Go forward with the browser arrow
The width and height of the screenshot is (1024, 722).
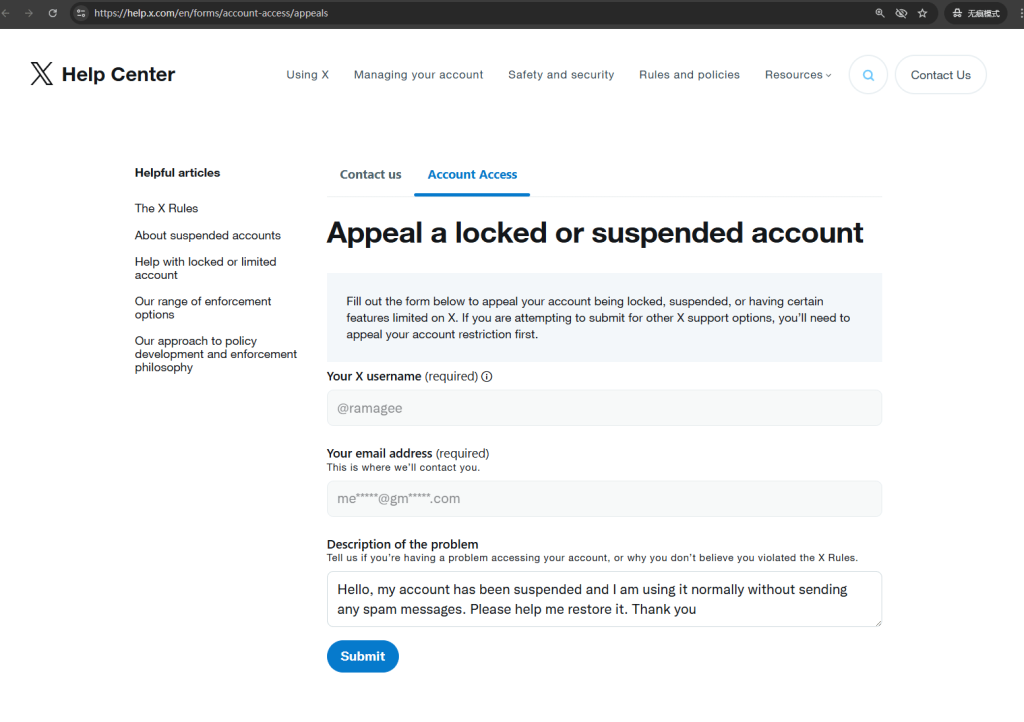click(x=29, y=13)
